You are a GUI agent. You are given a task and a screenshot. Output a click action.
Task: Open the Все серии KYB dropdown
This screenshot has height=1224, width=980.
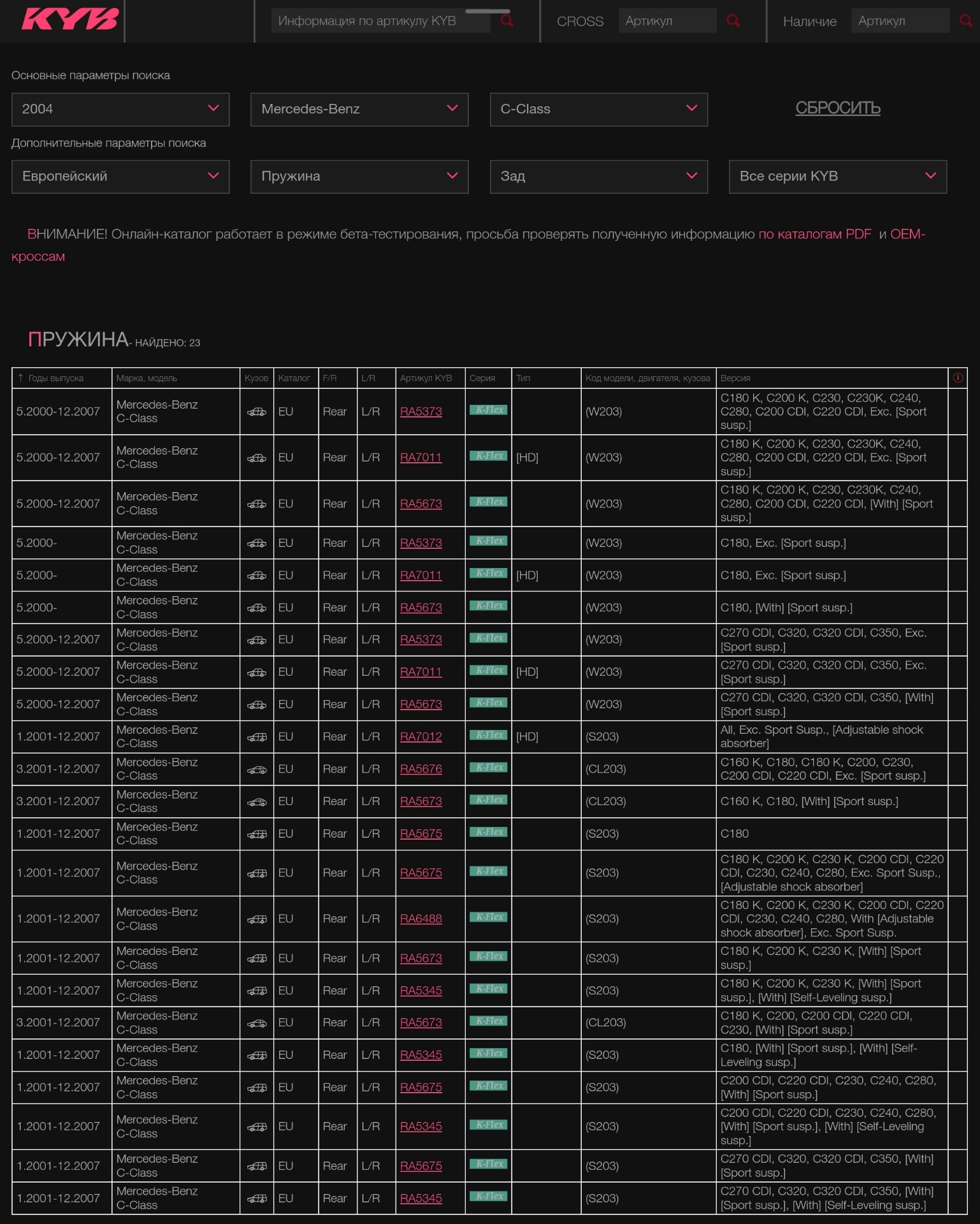(838, 177)
